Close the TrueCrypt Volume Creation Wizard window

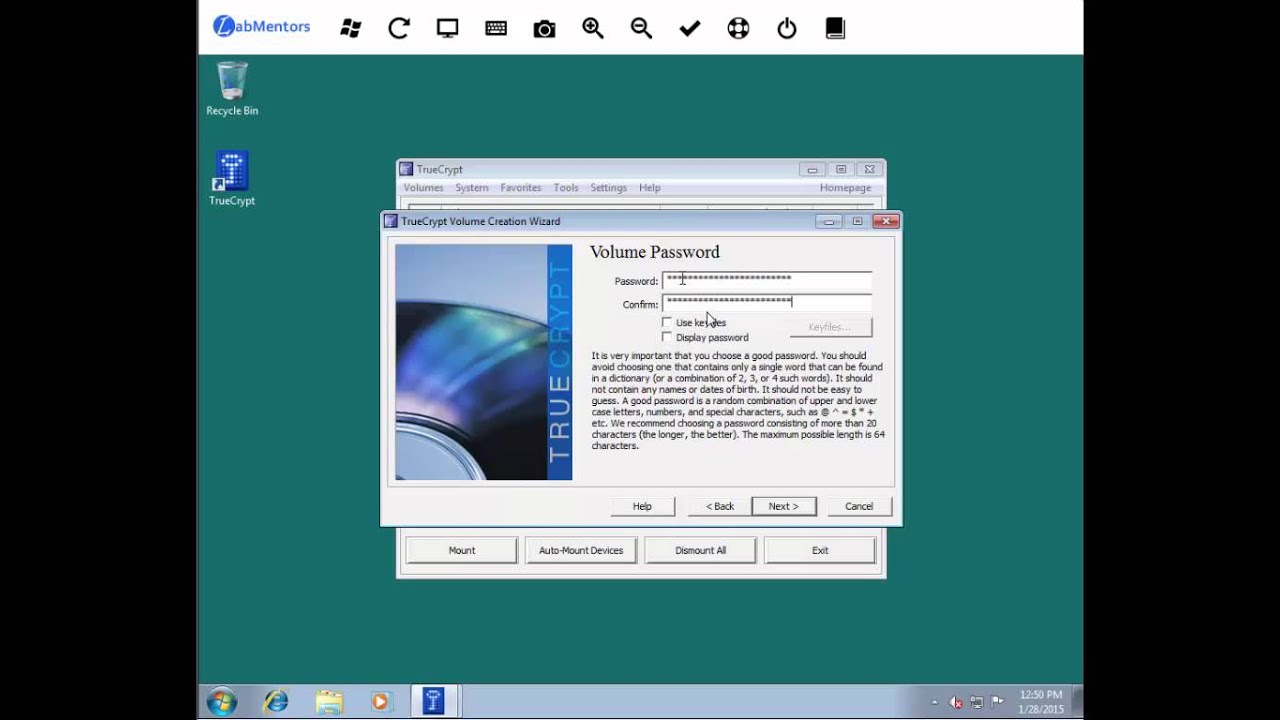[x=885, y=221]
